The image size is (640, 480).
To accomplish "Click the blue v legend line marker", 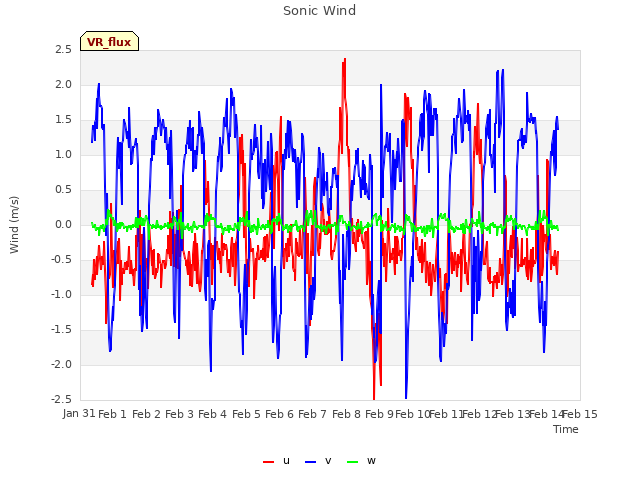I will 311,462.
